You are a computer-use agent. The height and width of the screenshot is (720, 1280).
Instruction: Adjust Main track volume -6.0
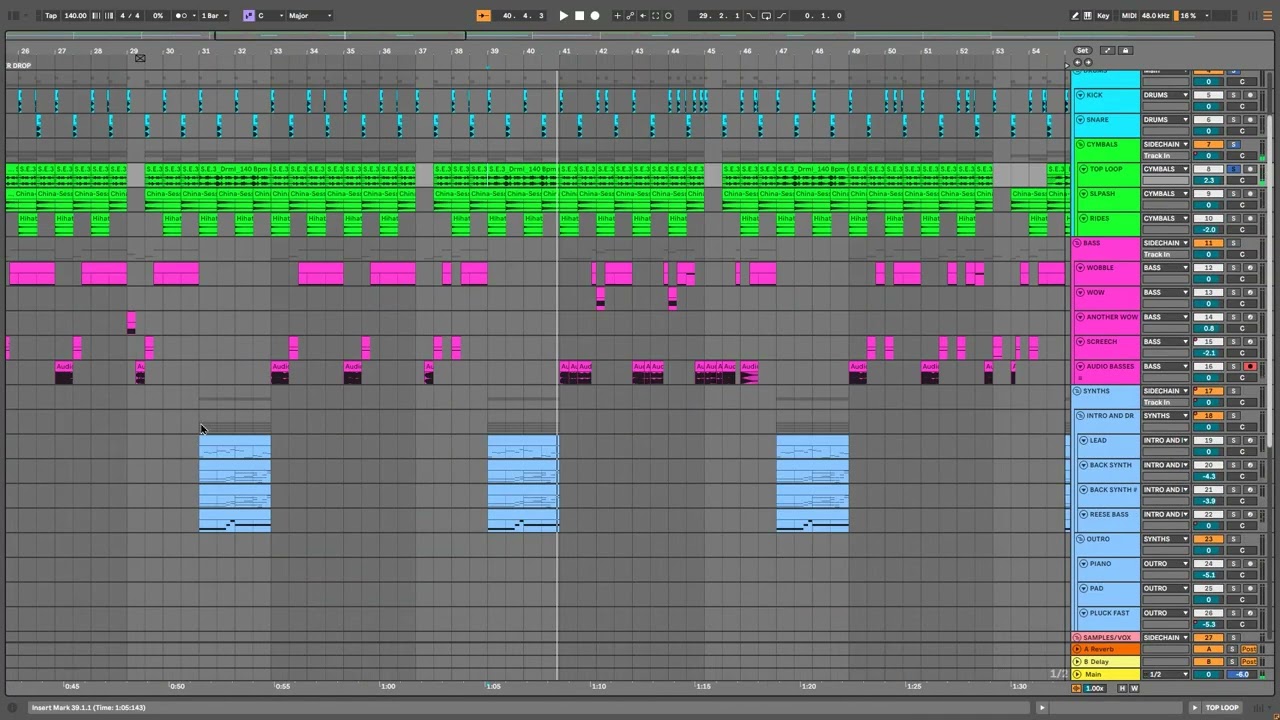1242,674
